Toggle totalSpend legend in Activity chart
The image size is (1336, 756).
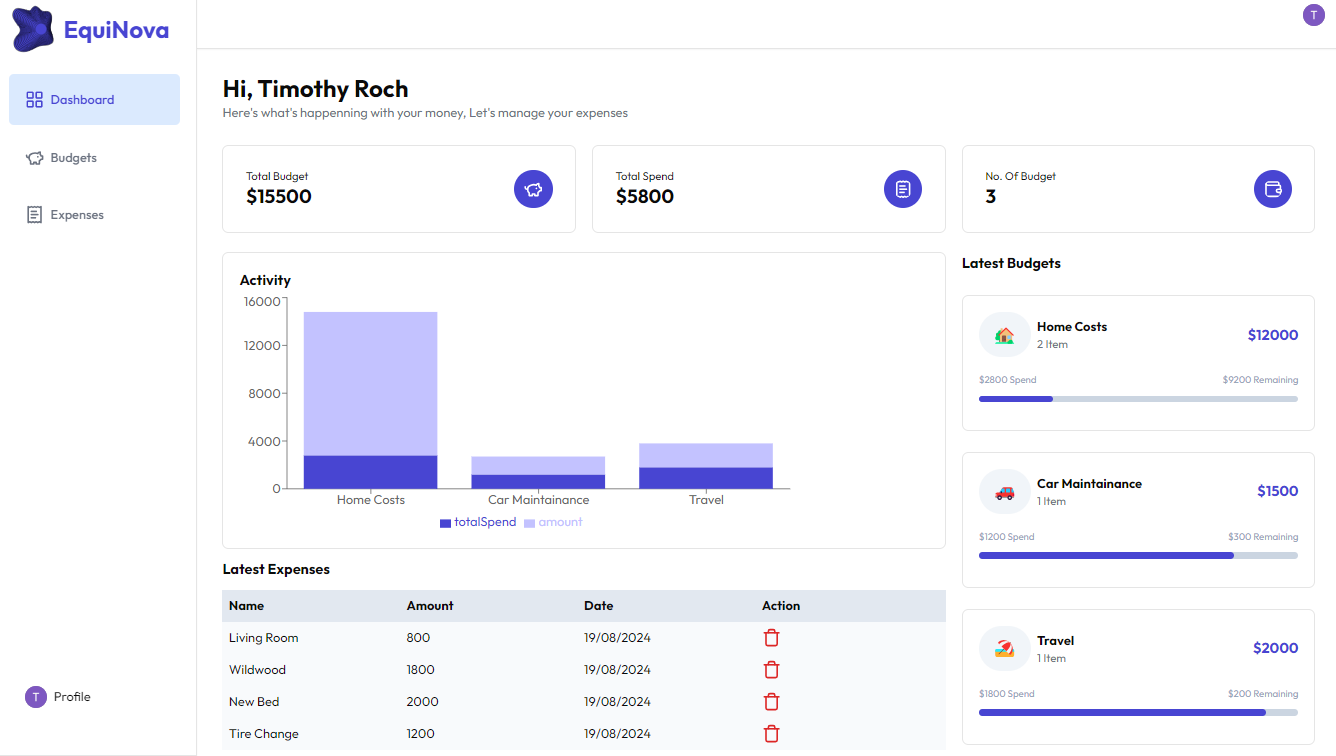478,522
